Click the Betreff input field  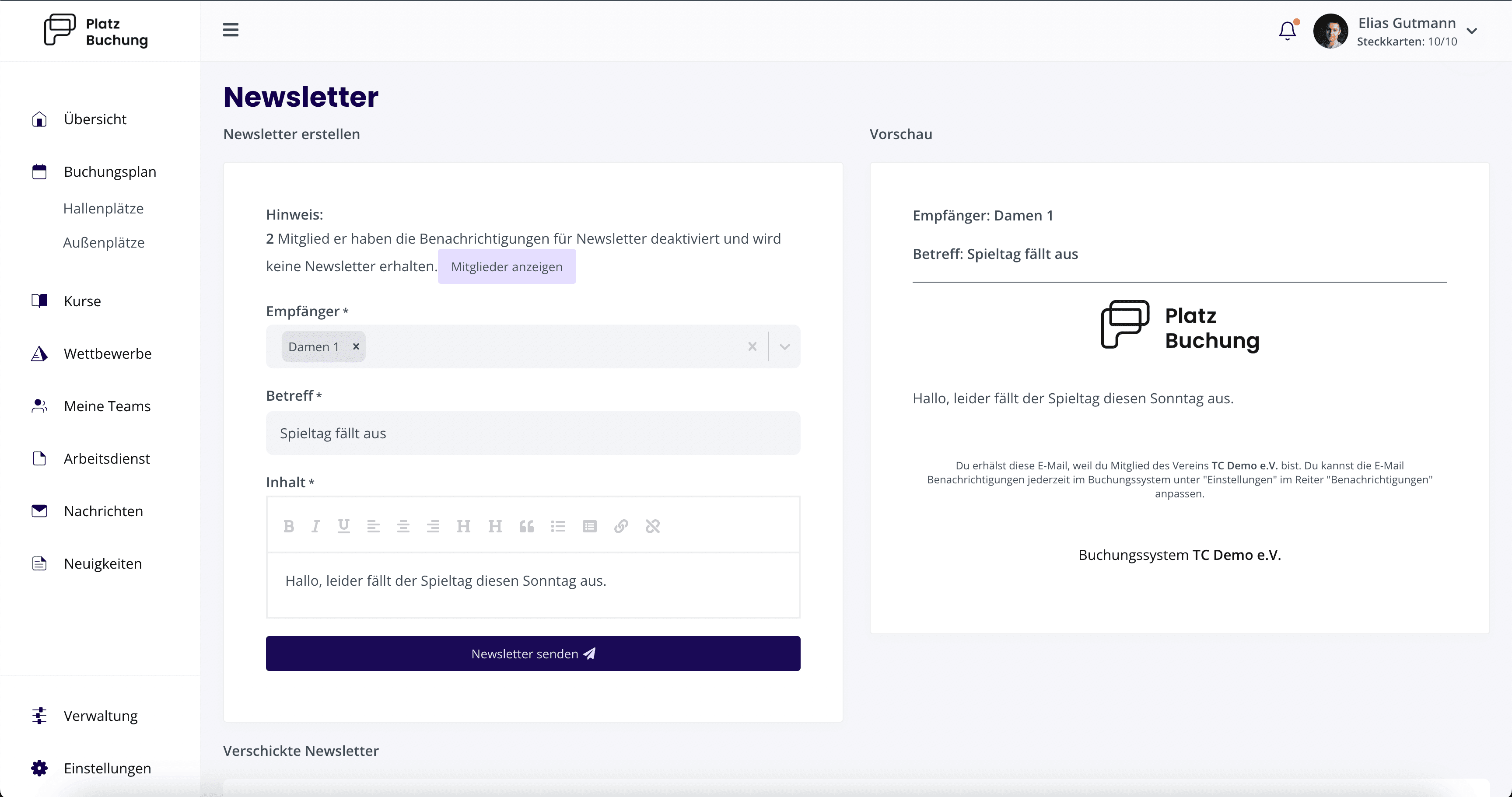[533, 433]
